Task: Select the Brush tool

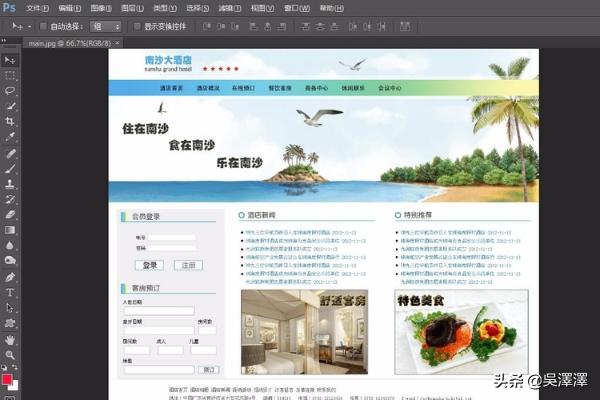Action: (x=10, y=167)
